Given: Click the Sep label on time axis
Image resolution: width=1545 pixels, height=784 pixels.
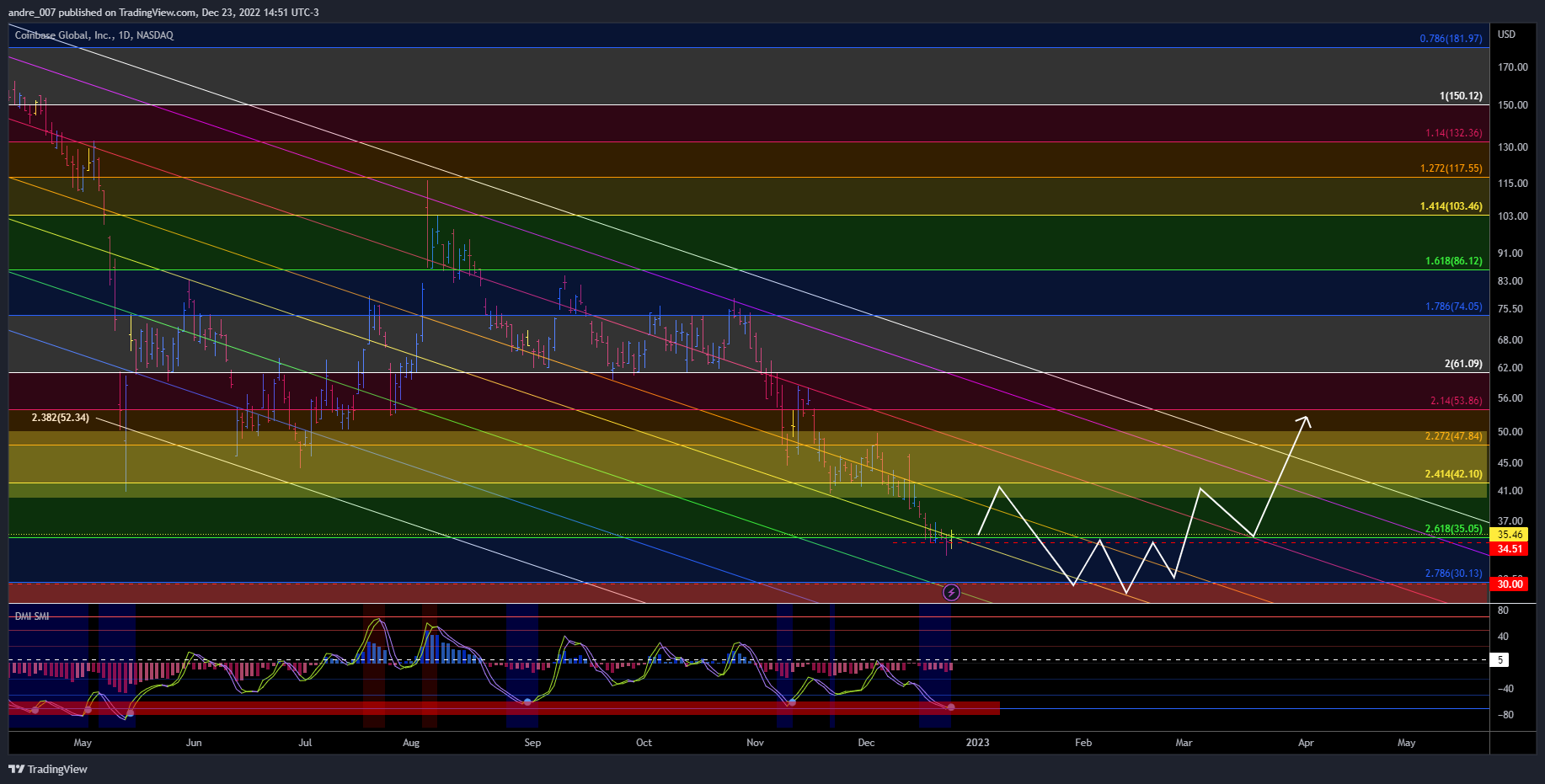Looking at the screenshot, I should tap(532, 743).
